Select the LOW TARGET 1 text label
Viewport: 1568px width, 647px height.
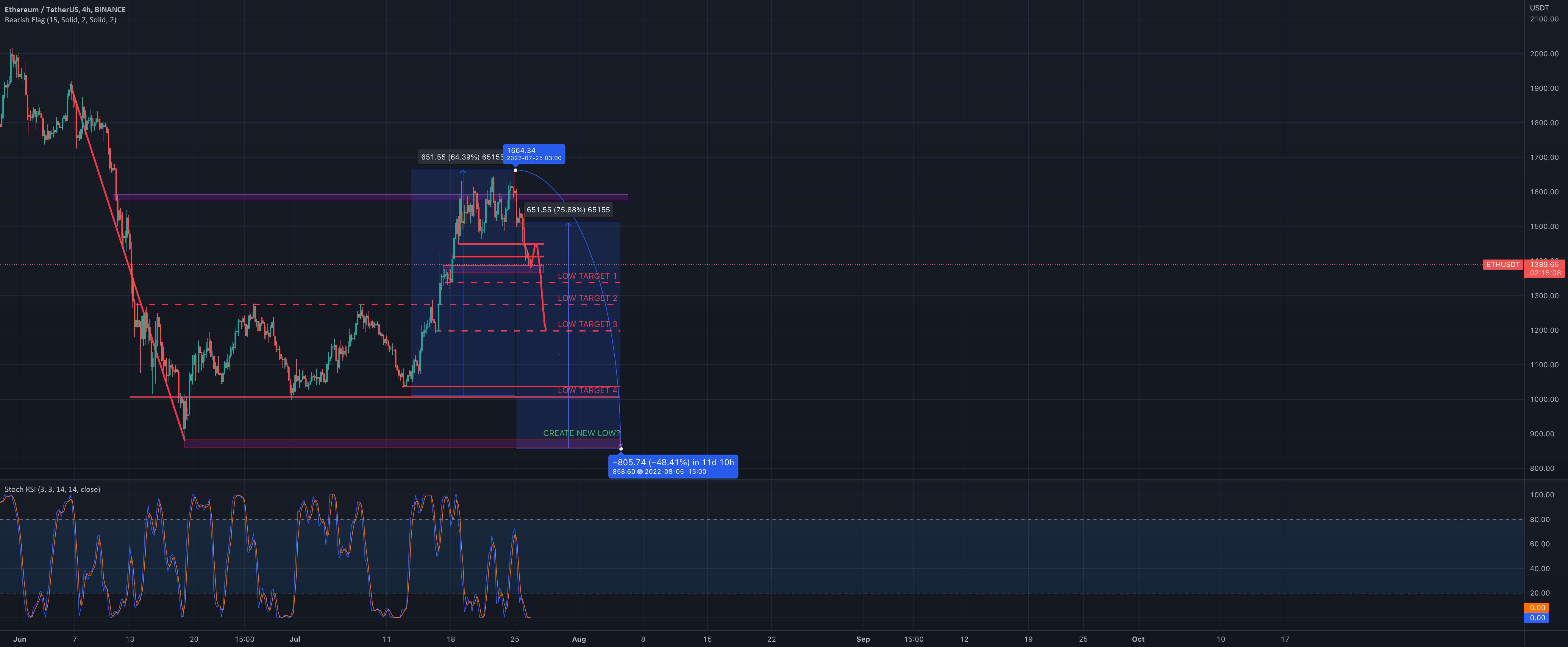click(587, 276)
